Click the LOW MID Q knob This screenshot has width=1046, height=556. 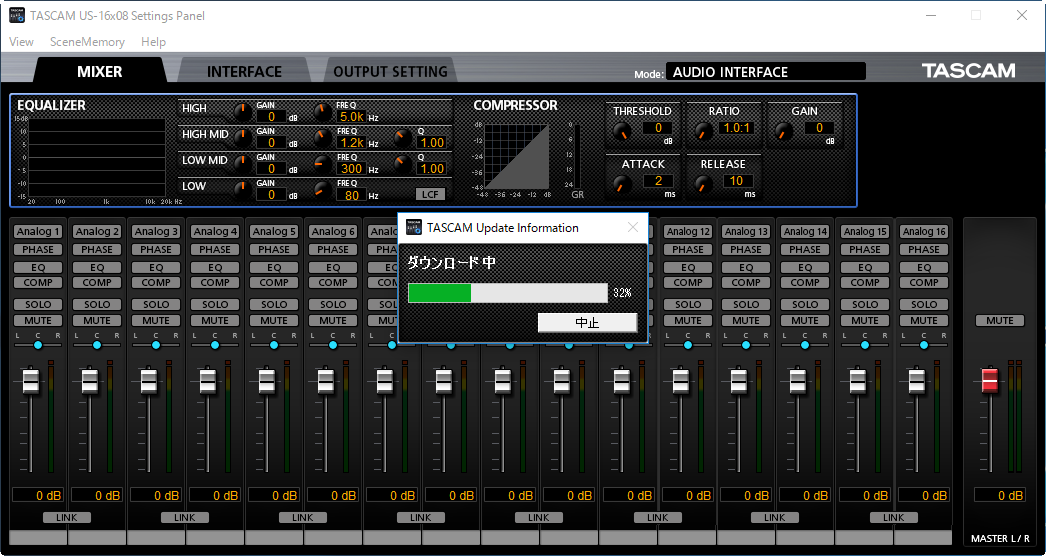pos(402,164)
